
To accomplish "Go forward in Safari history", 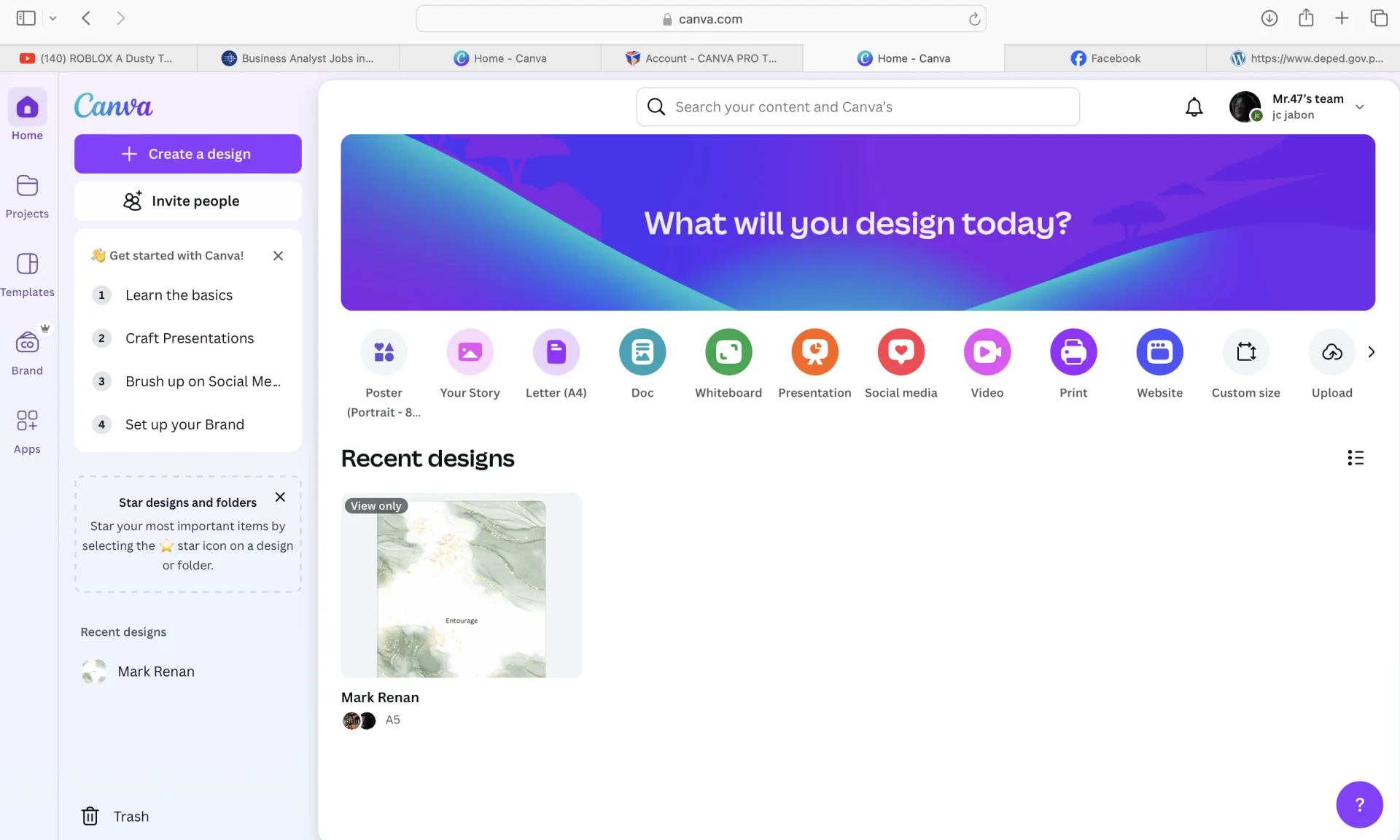I will (x=121, y=18).
